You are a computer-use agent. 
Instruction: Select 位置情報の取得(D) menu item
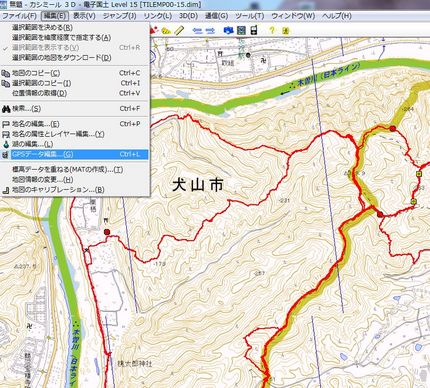pos(75,93)
